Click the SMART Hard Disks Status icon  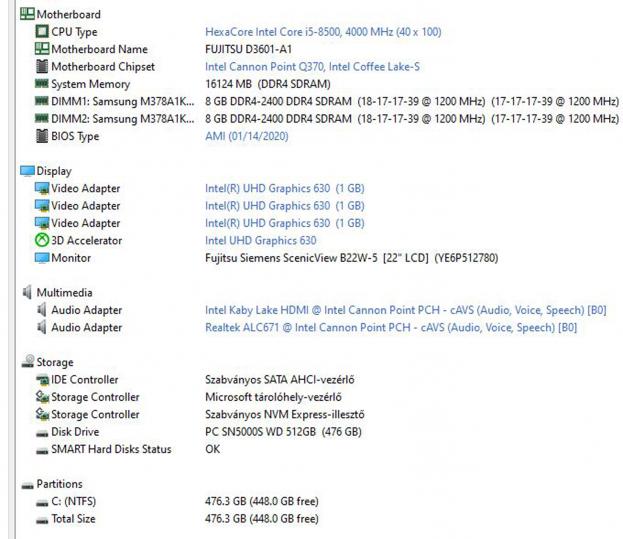[42, 451]
